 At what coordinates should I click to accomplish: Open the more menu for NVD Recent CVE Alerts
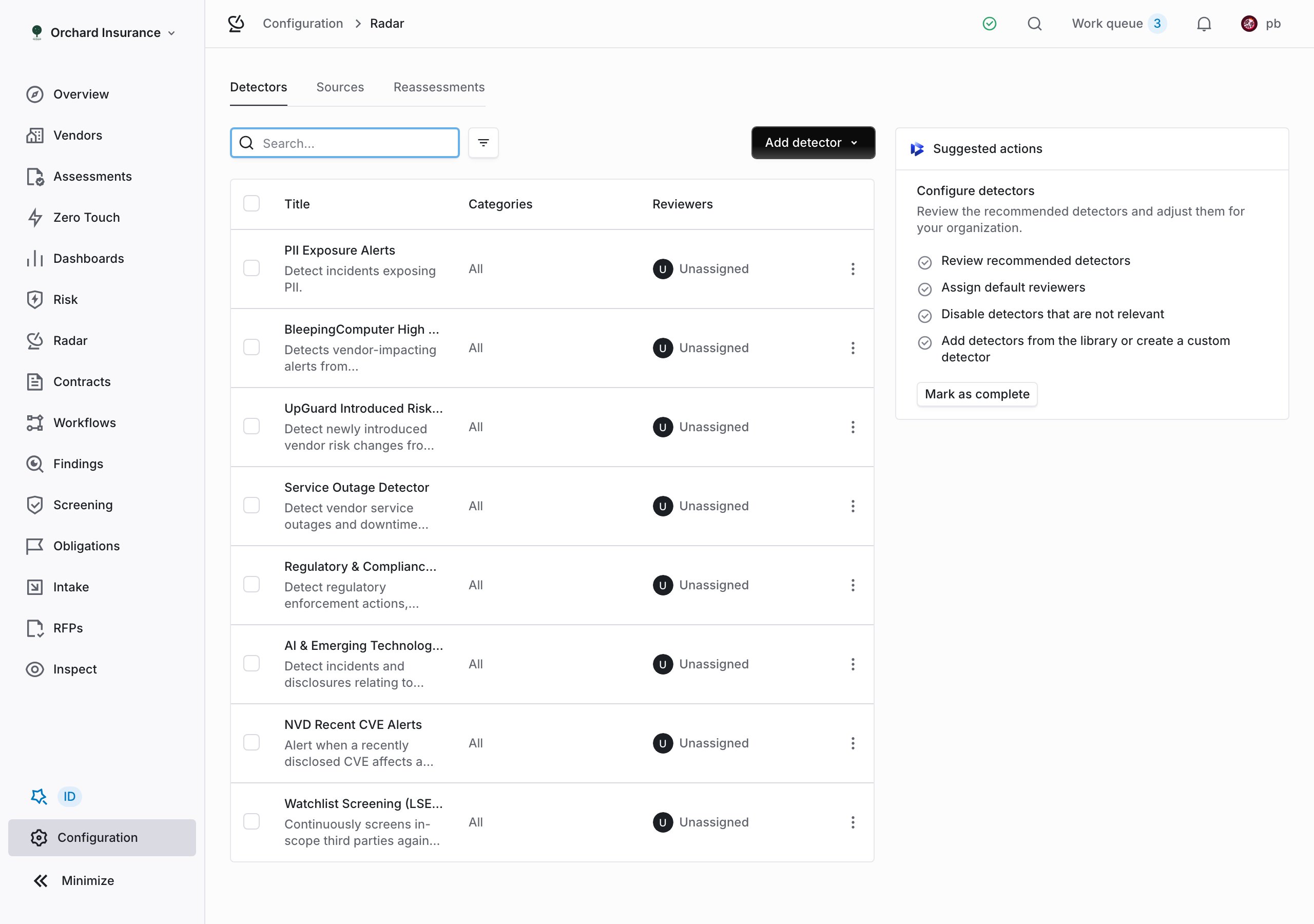point(853,743)
